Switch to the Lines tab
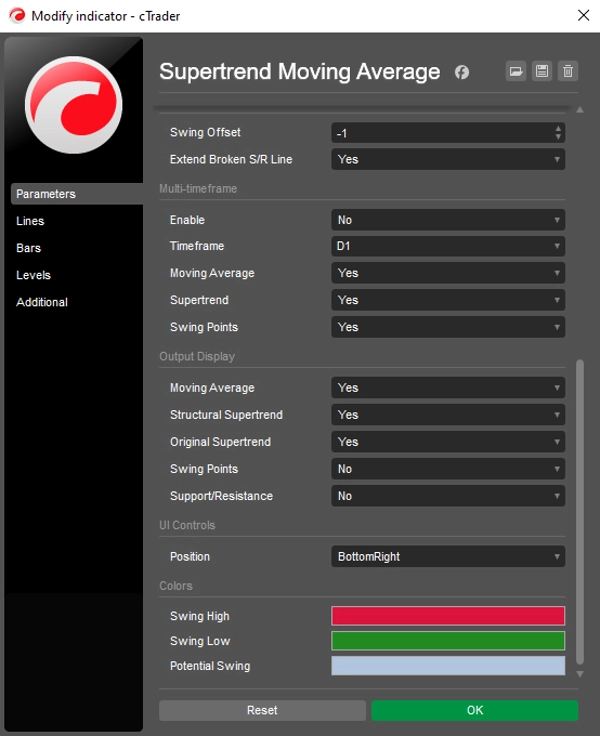 coord(30,221)
